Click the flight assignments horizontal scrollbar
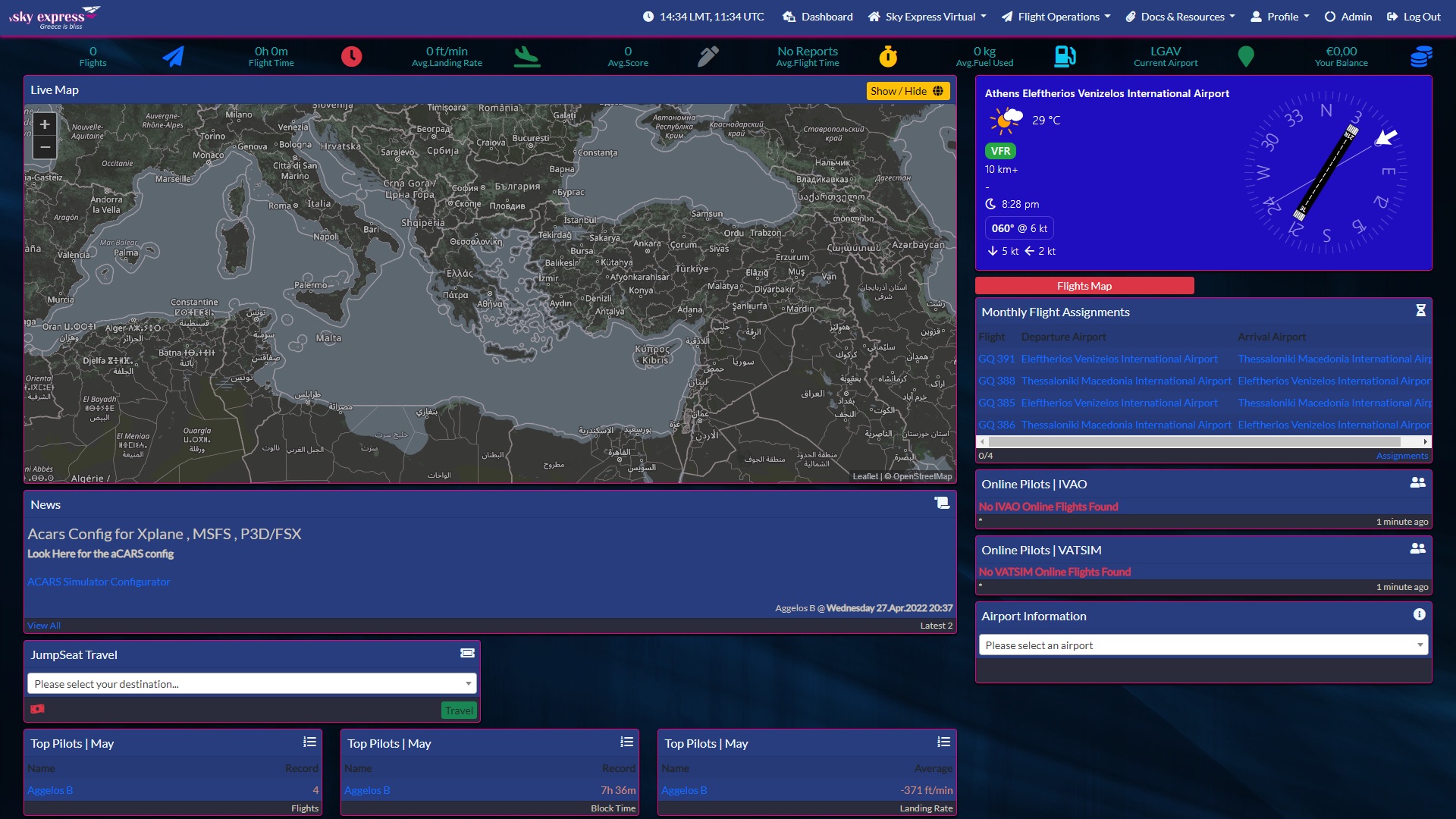Screen dimensions: 1456x819 [1194, 441]
